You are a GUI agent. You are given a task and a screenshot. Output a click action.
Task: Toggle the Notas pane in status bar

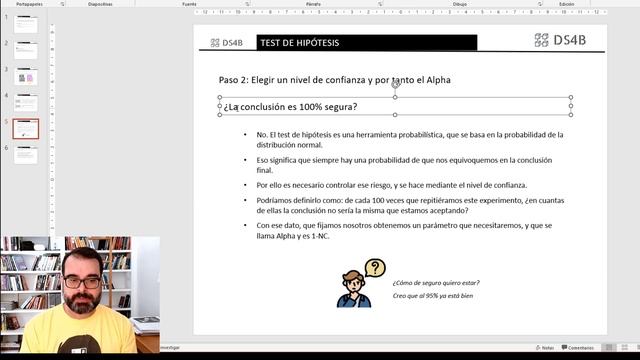tap(544, 348)
